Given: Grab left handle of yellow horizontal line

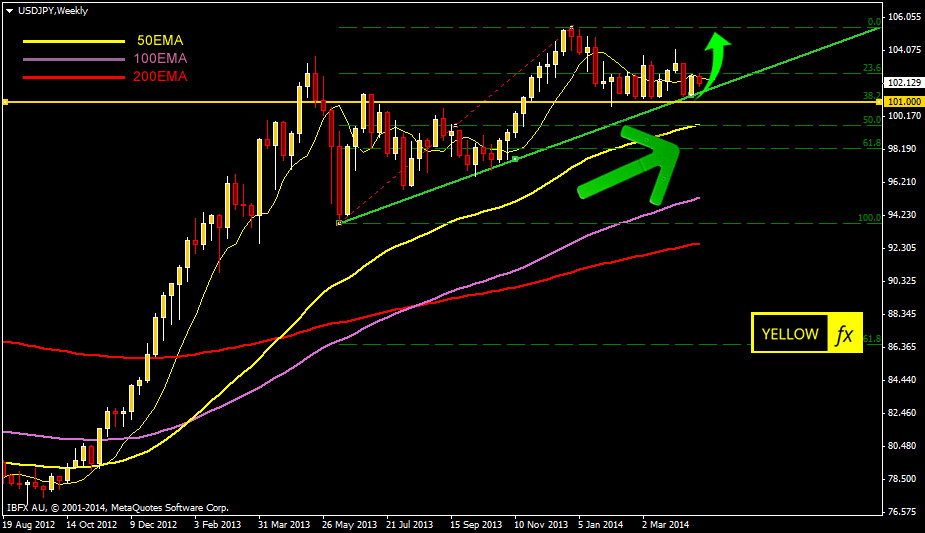Looking at the screenshot, I should click(5, 102).
